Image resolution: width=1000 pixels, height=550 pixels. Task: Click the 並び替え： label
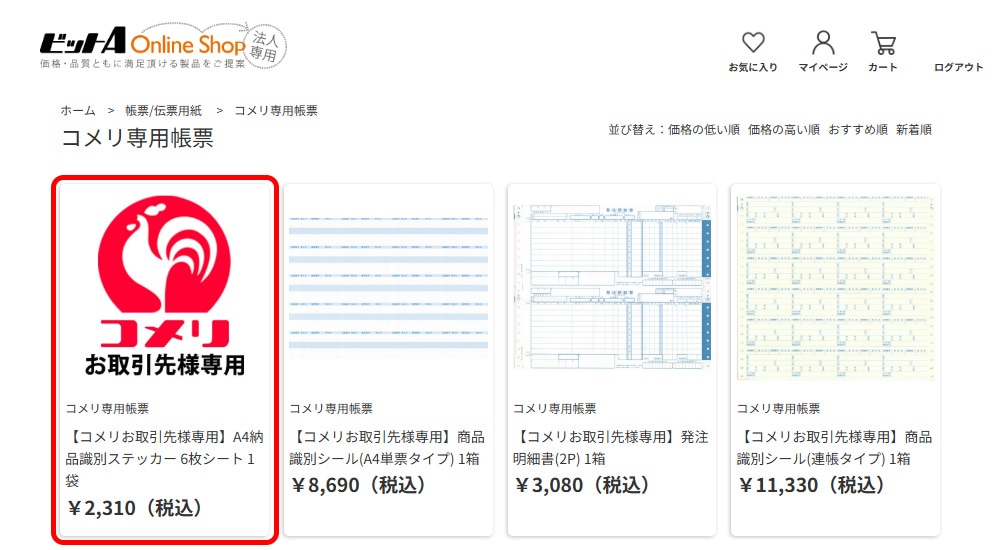pos(637,130)
